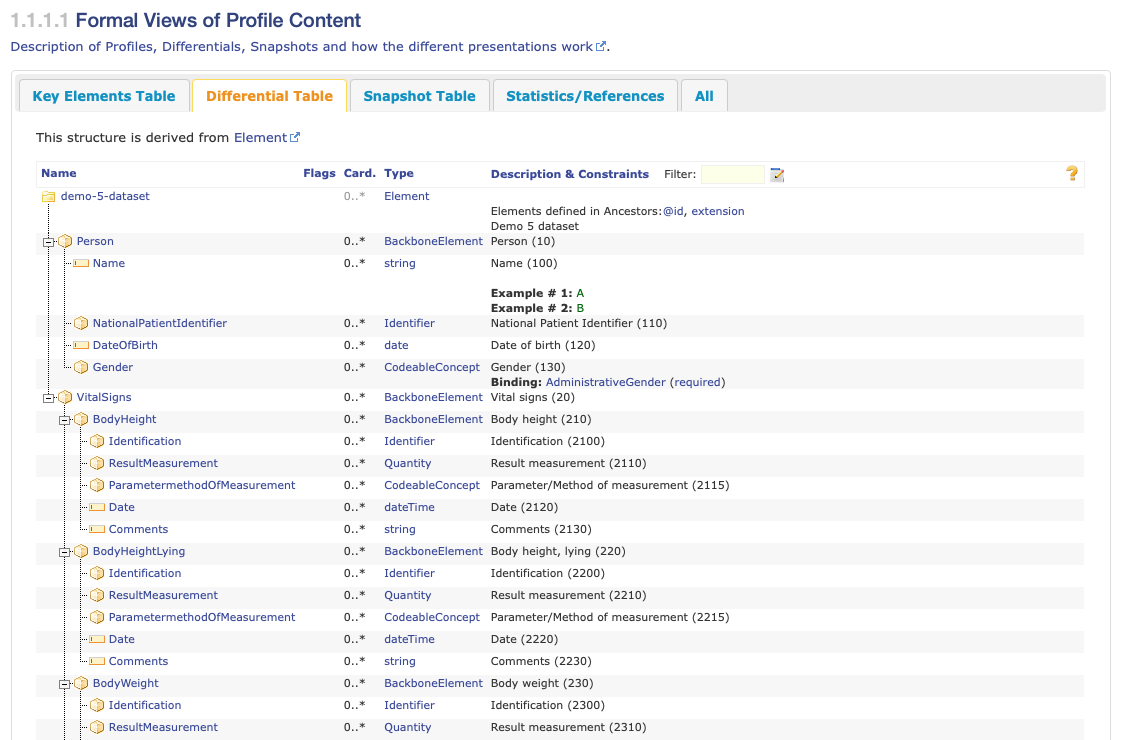This screenshot has width=1121, height=740.
Task: Select the Statistics/References tab
Action: tap(585, 96)
